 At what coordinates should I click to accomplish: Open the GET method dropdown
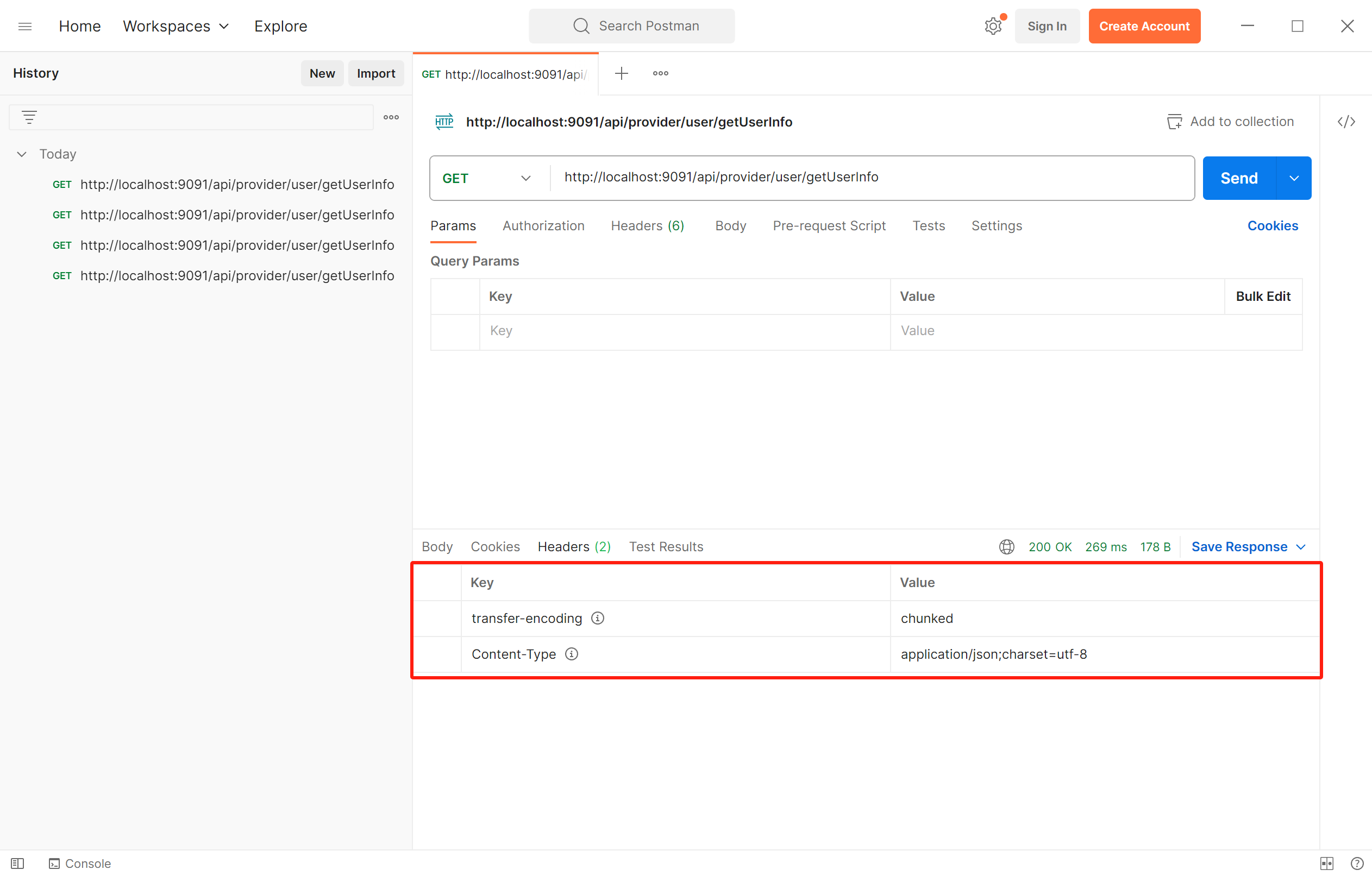pos(486,178)
